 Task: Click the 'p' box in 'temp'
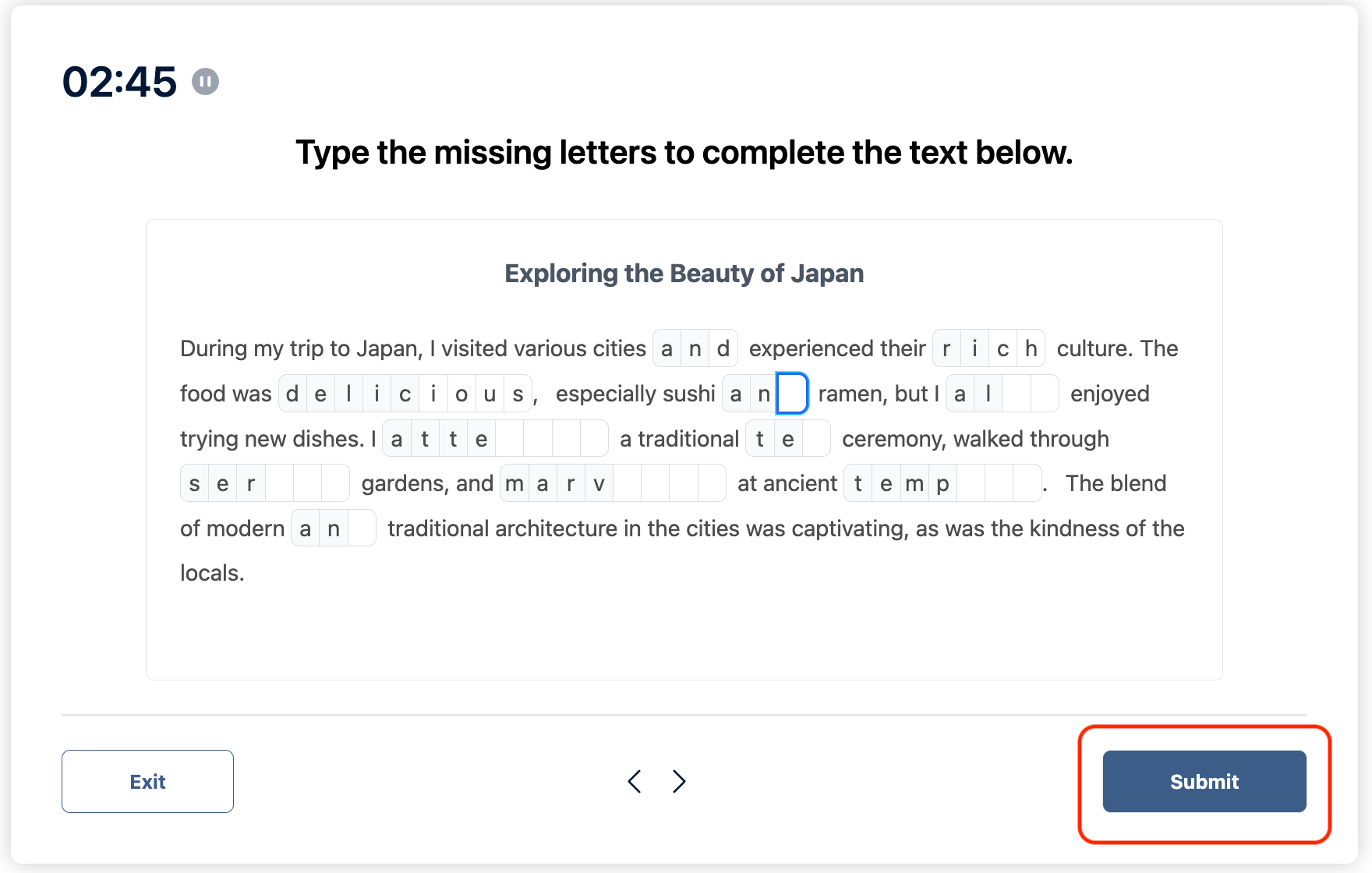(942, 483)
